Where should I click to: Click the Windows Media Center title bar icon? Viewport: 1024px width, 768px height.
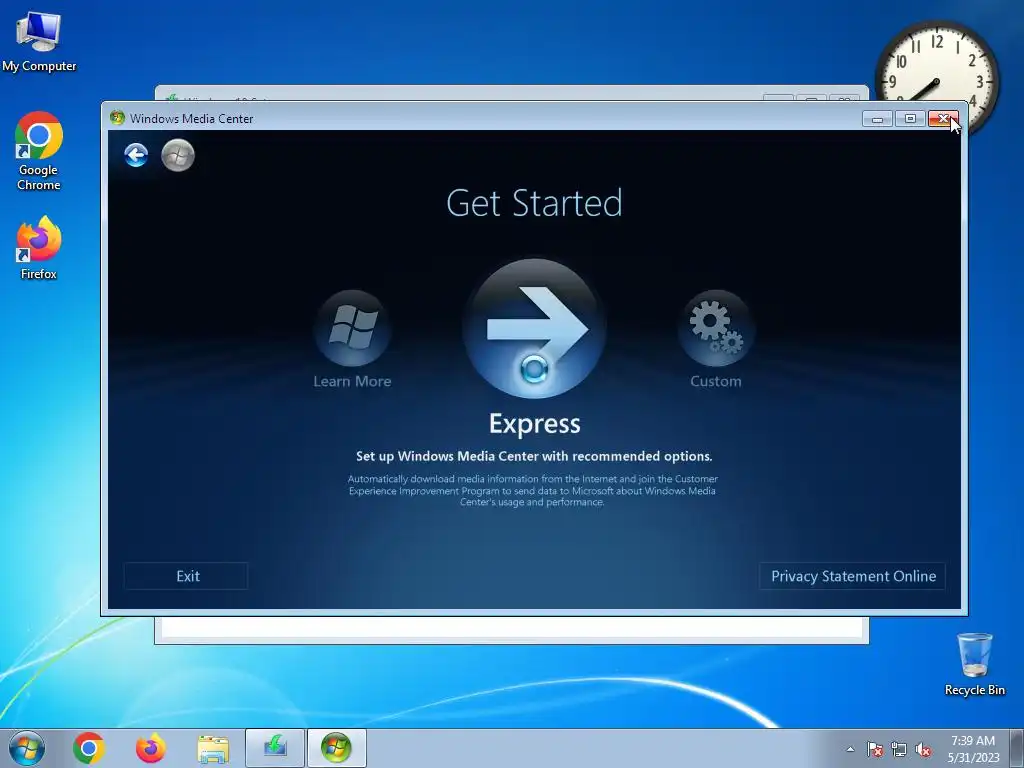[118, 118]
